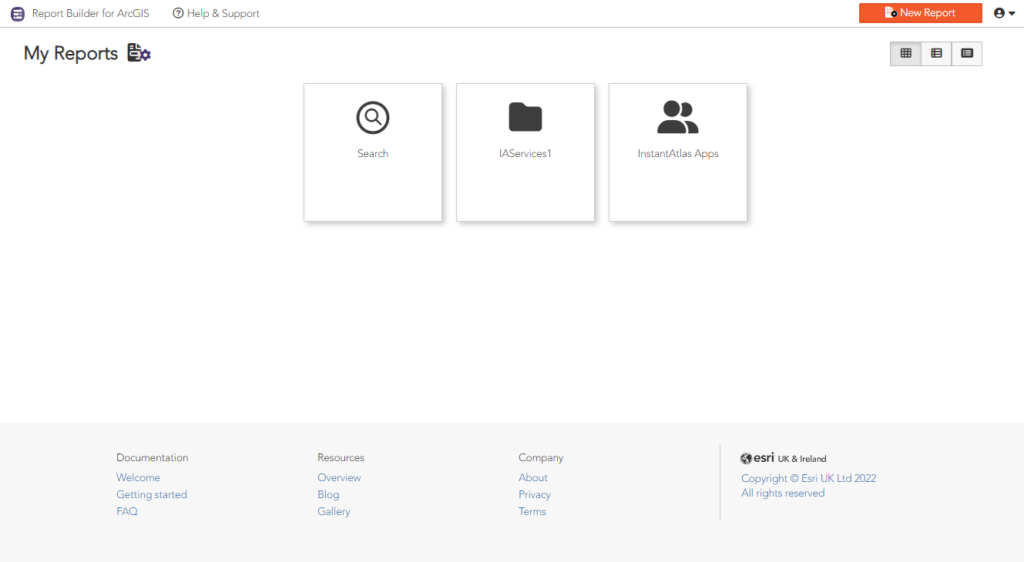The height and width of the screenshot is (562, 1024).
Task: Select the IAServices1 tile label
Action: tap(525, 153)
